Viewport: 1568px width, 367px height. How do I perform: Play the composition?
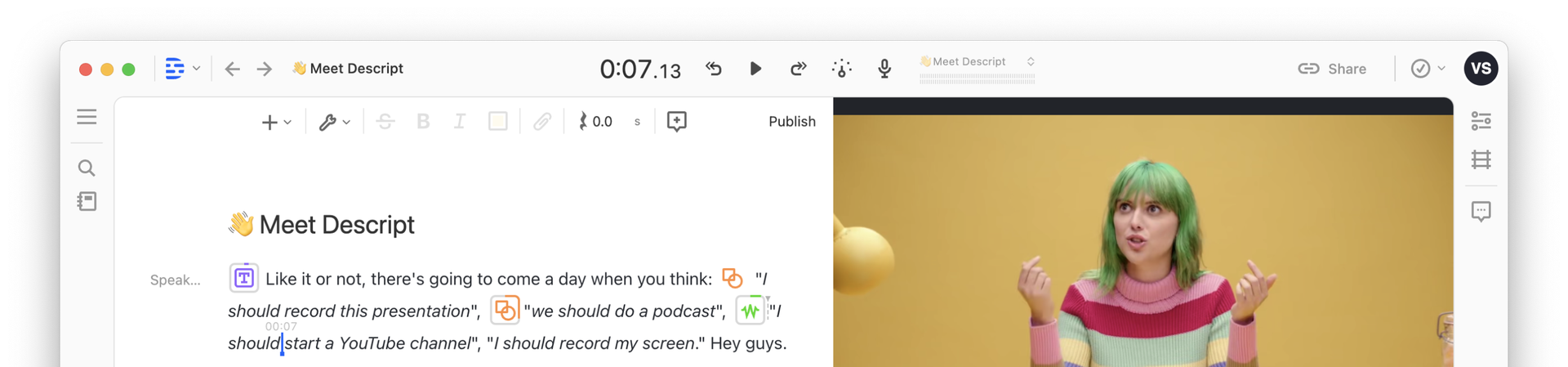tap(755, 69)
